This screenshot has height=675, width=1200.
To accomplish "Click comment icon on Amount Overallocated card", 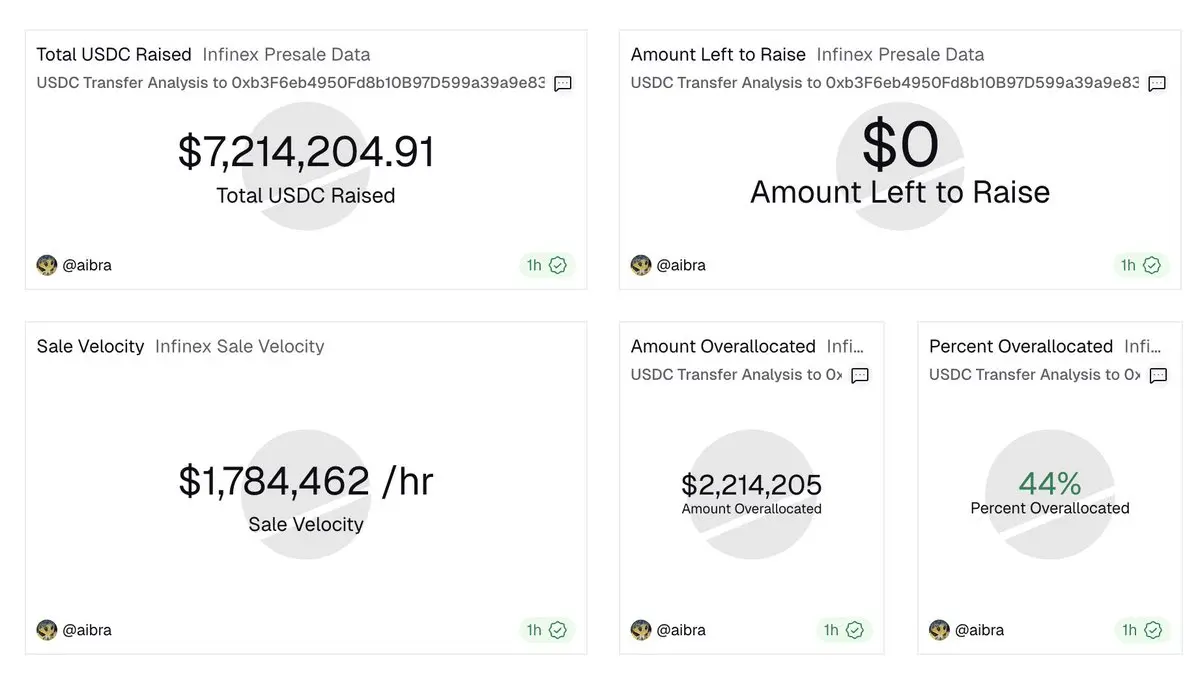I will pos(860,375).
